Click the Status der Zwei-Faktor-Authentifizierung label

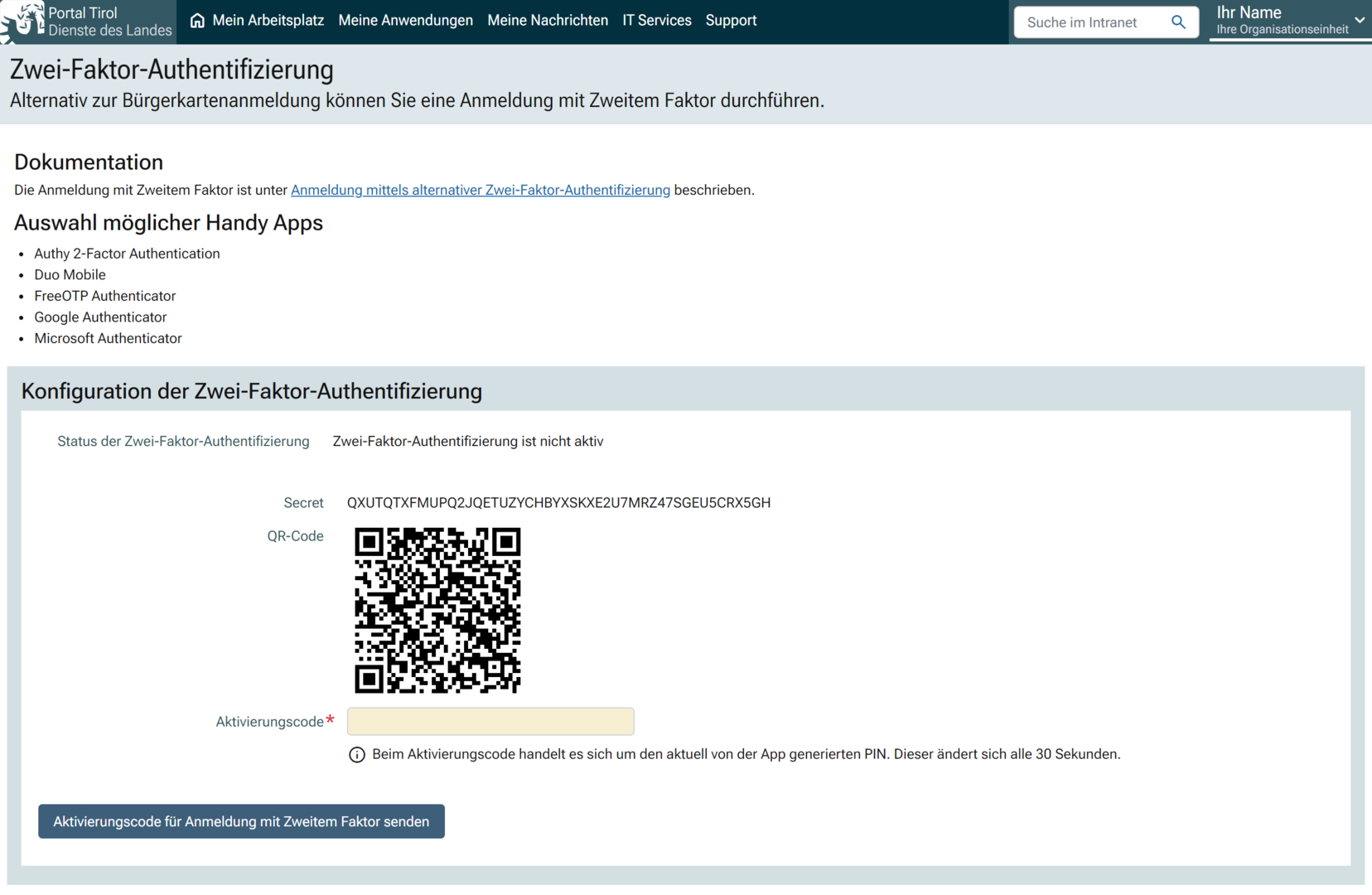[183, 442]
